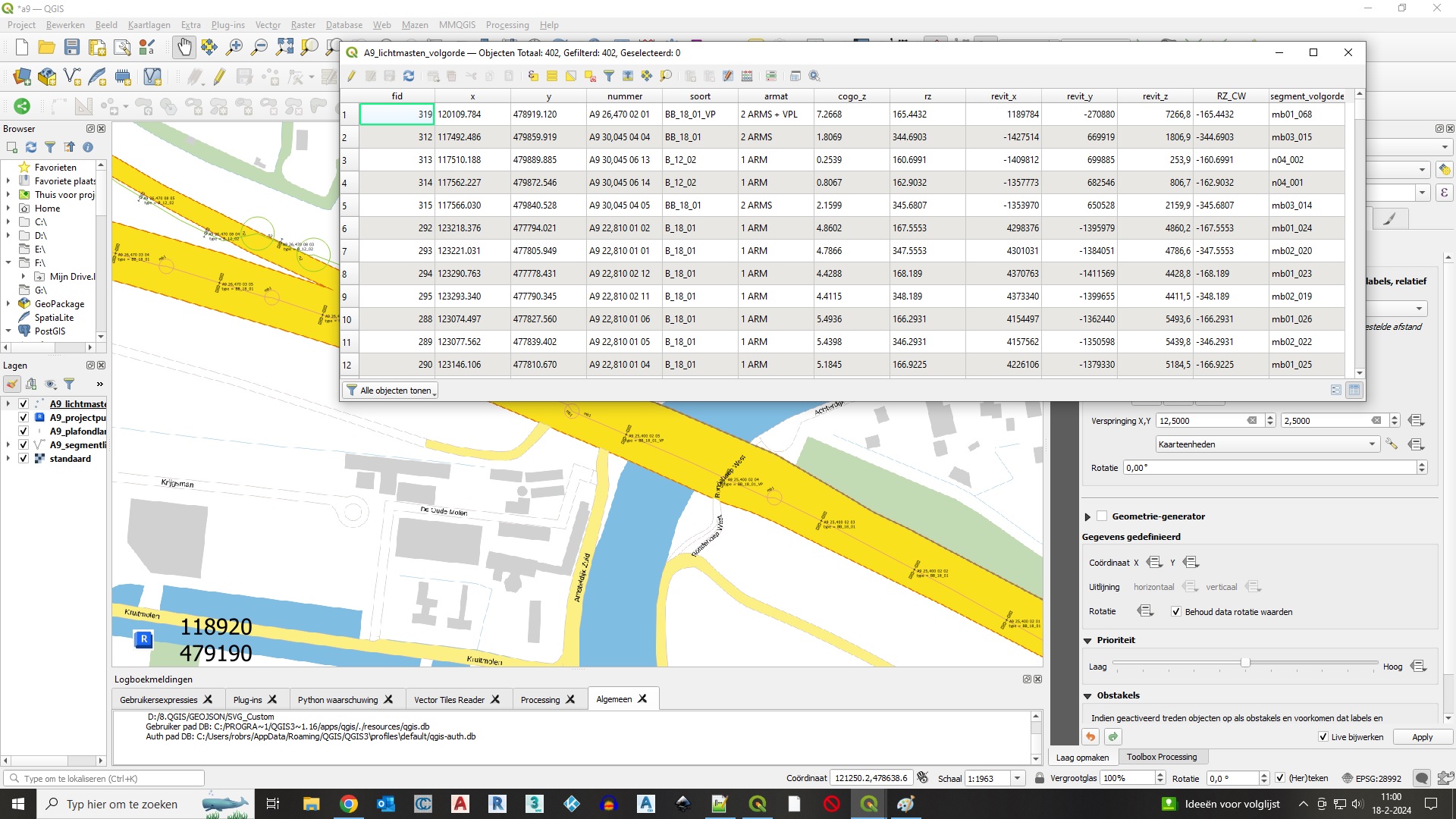Image resolution: width=1456 pixels, height=819 pixels.
Task: Click the New Shapefile Layer icon
Action: pyautogui.click(x=72, y=77)
